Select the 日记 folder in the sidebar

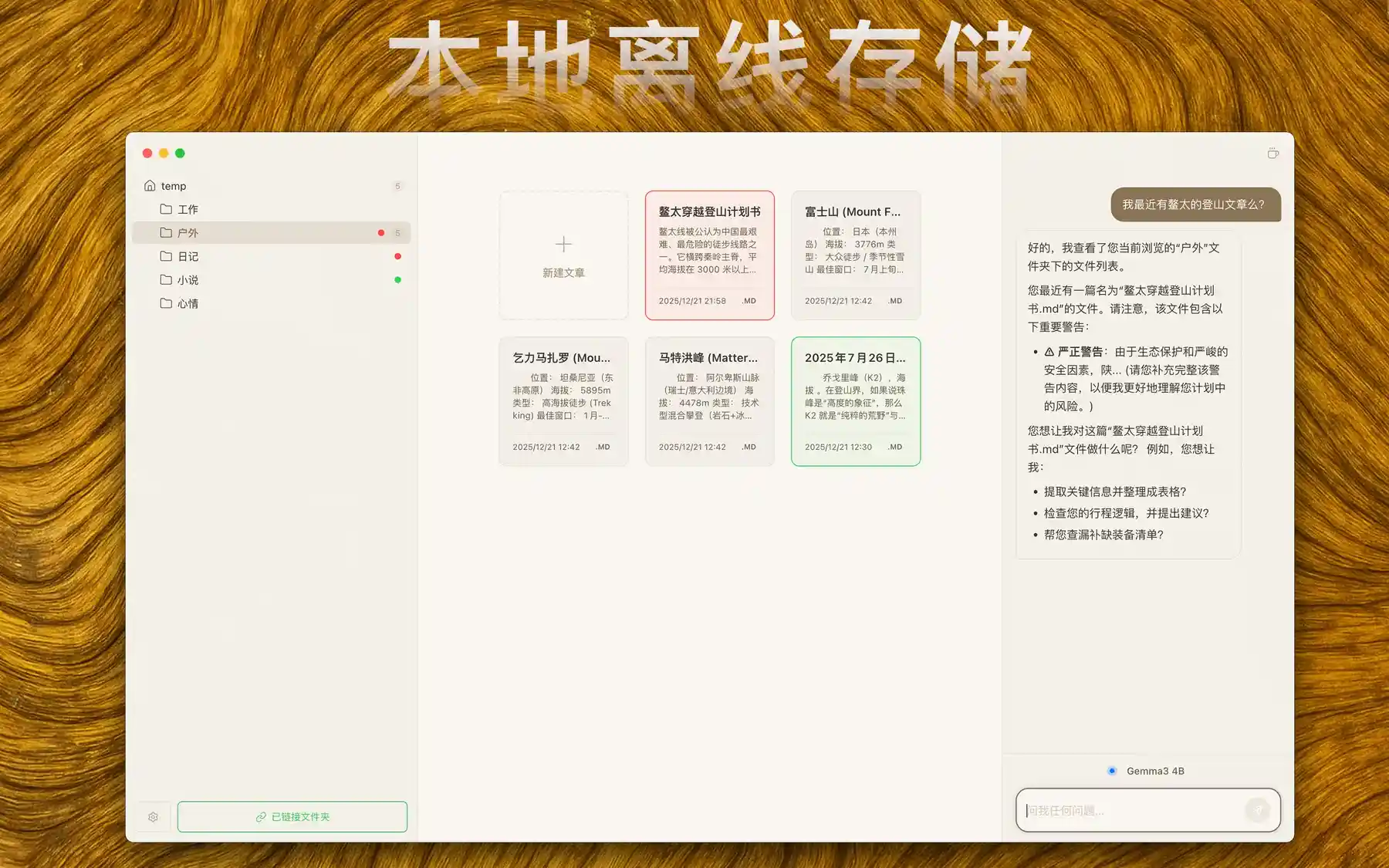(188, 256)
